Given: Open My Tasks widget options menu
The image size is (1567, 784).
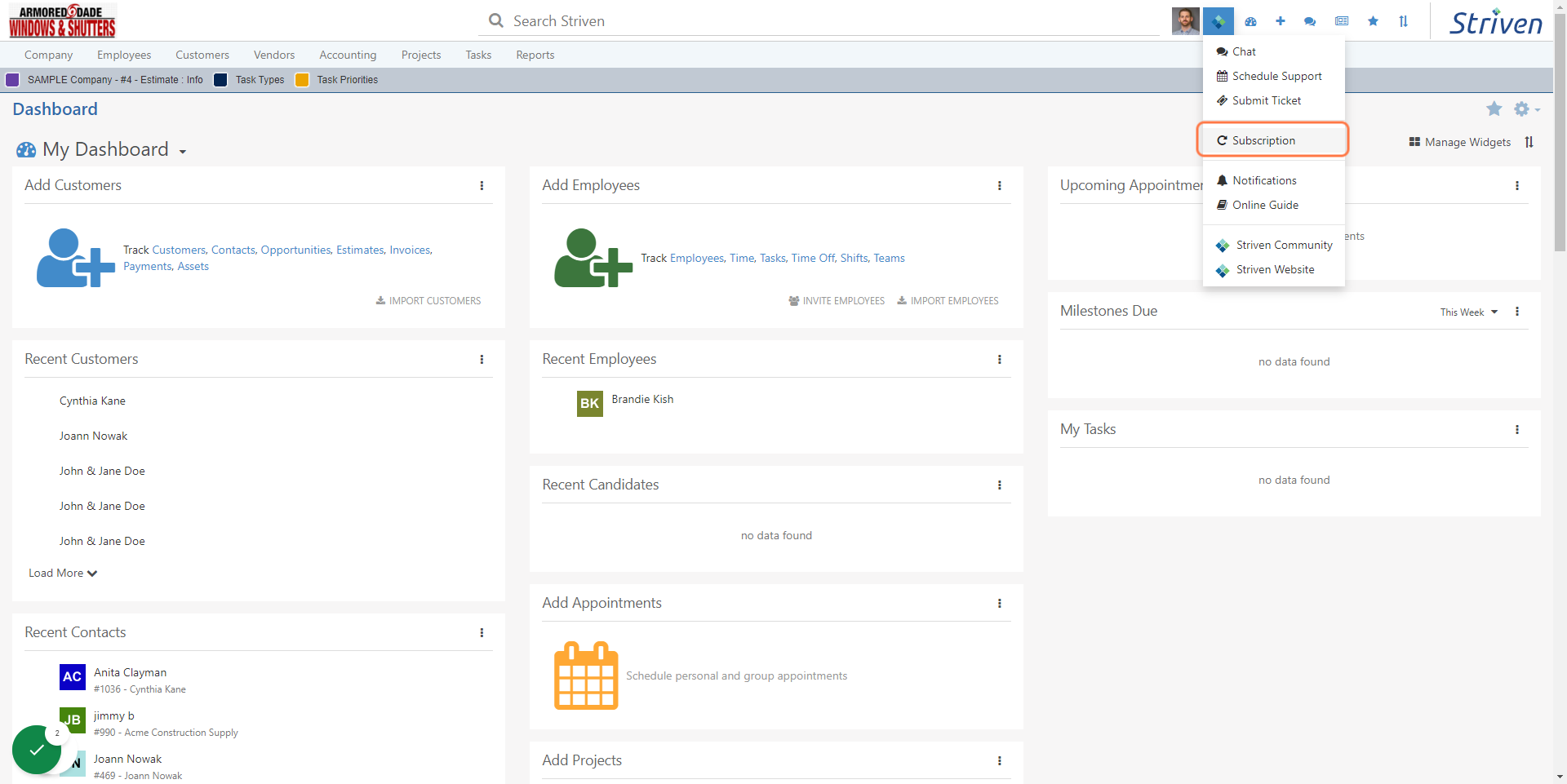Looking at the screenshot, I should (x=1517, y=430).
